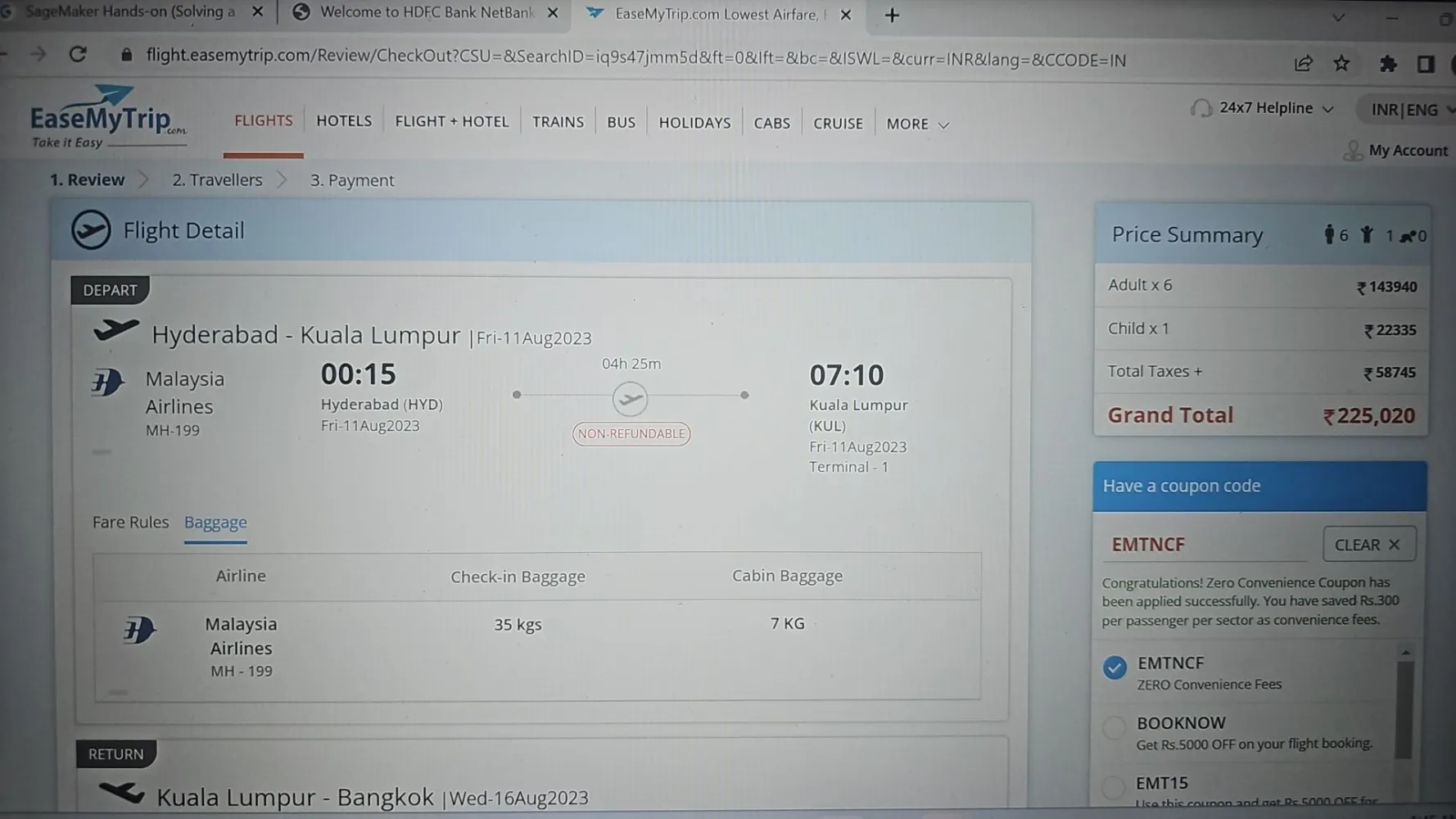
Task: Open the extensions puzzle icon
Action: click(1387, 63)
